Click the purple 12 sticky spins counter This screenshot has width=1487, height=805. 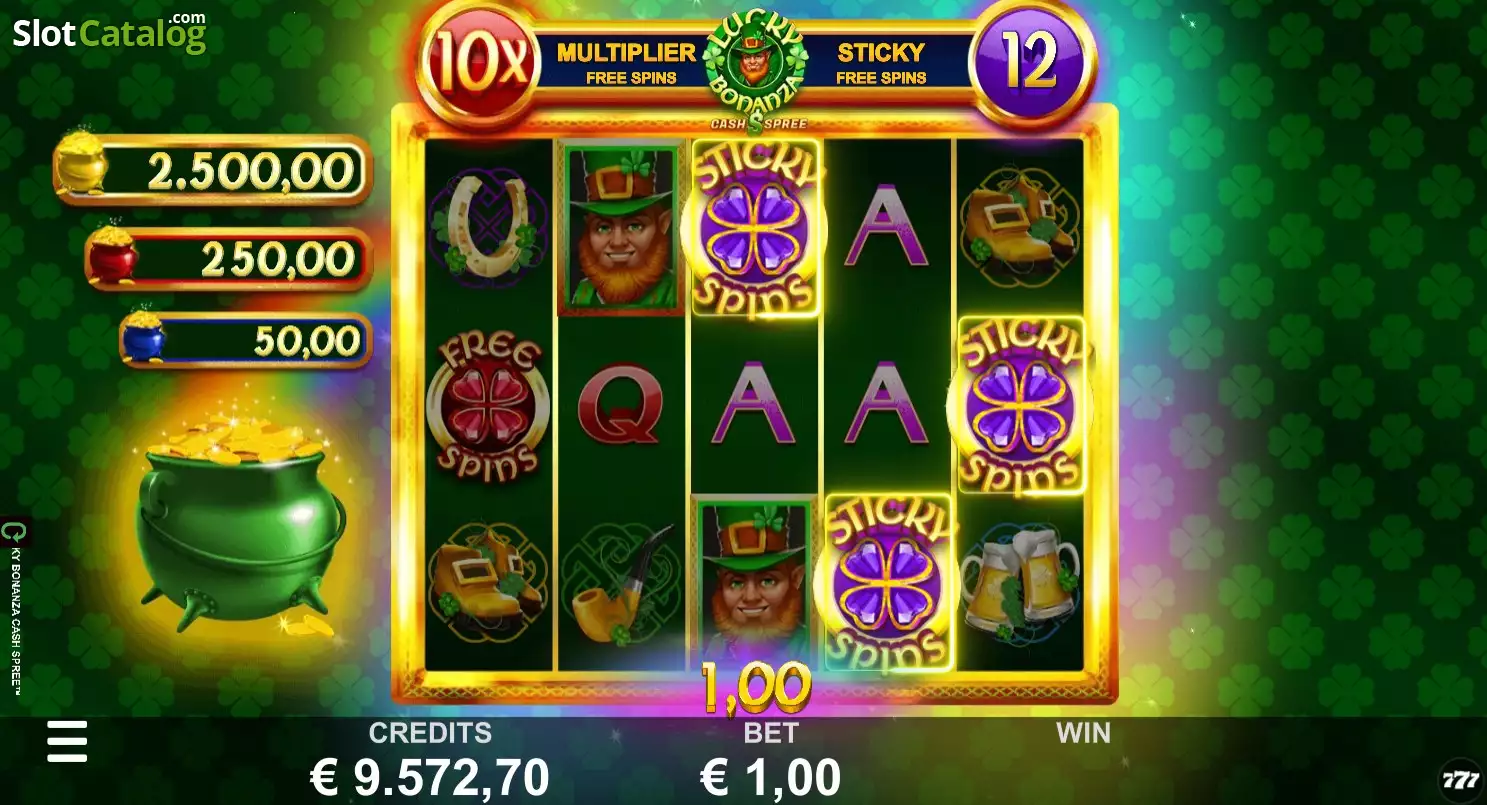1031,64
